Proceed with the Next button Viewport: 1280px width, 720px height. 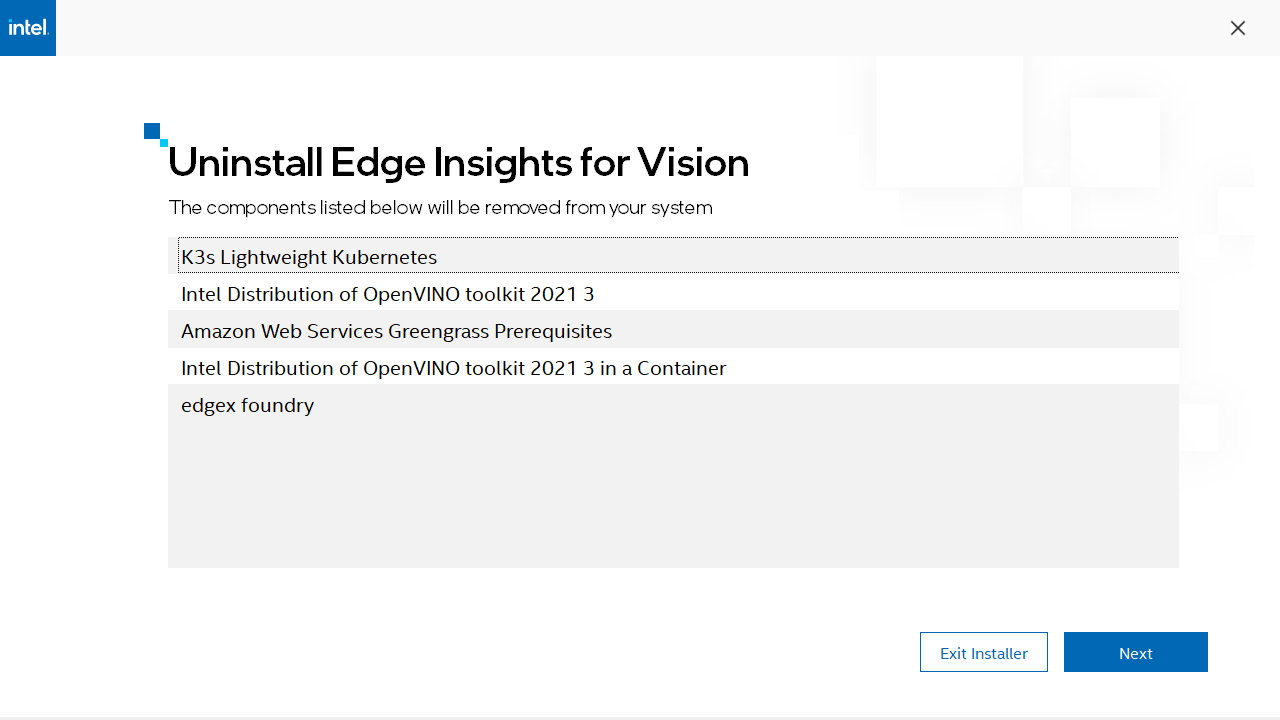1135,652
